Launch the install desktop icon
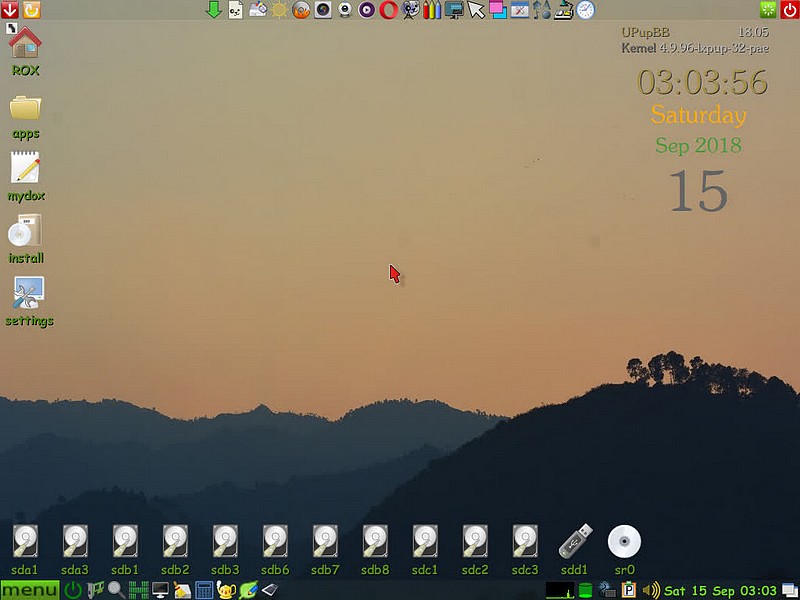This screenshot has height=600, width=800. (25, 230)
